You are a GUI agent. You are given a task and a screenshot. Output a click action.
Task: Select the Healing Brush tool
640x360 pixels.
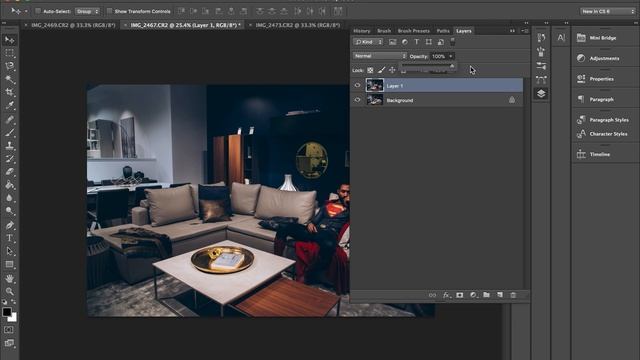tap(9, 119)
